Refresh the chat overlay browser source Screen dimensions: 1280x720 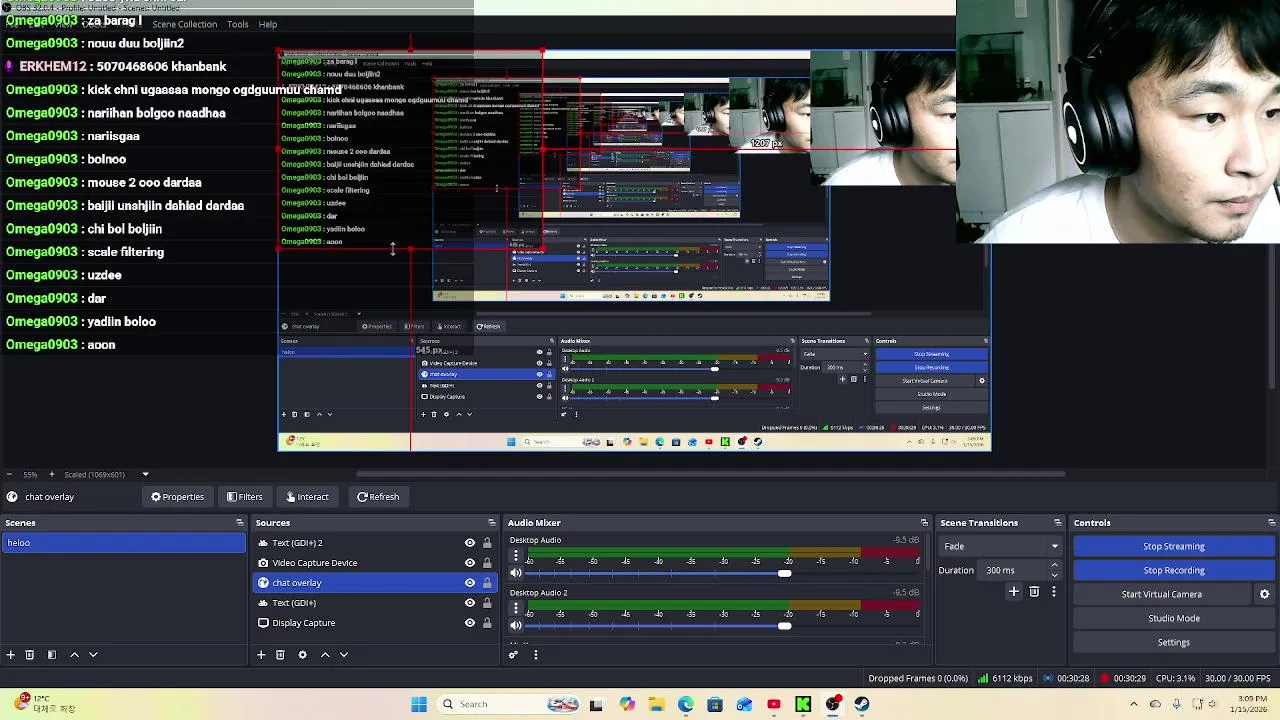[378, 497]
